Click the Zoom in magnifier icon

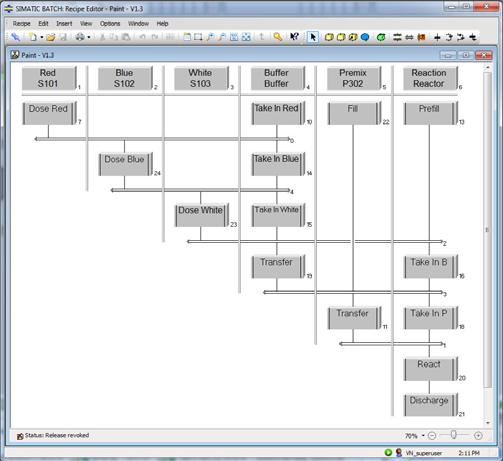click(210, 37)
